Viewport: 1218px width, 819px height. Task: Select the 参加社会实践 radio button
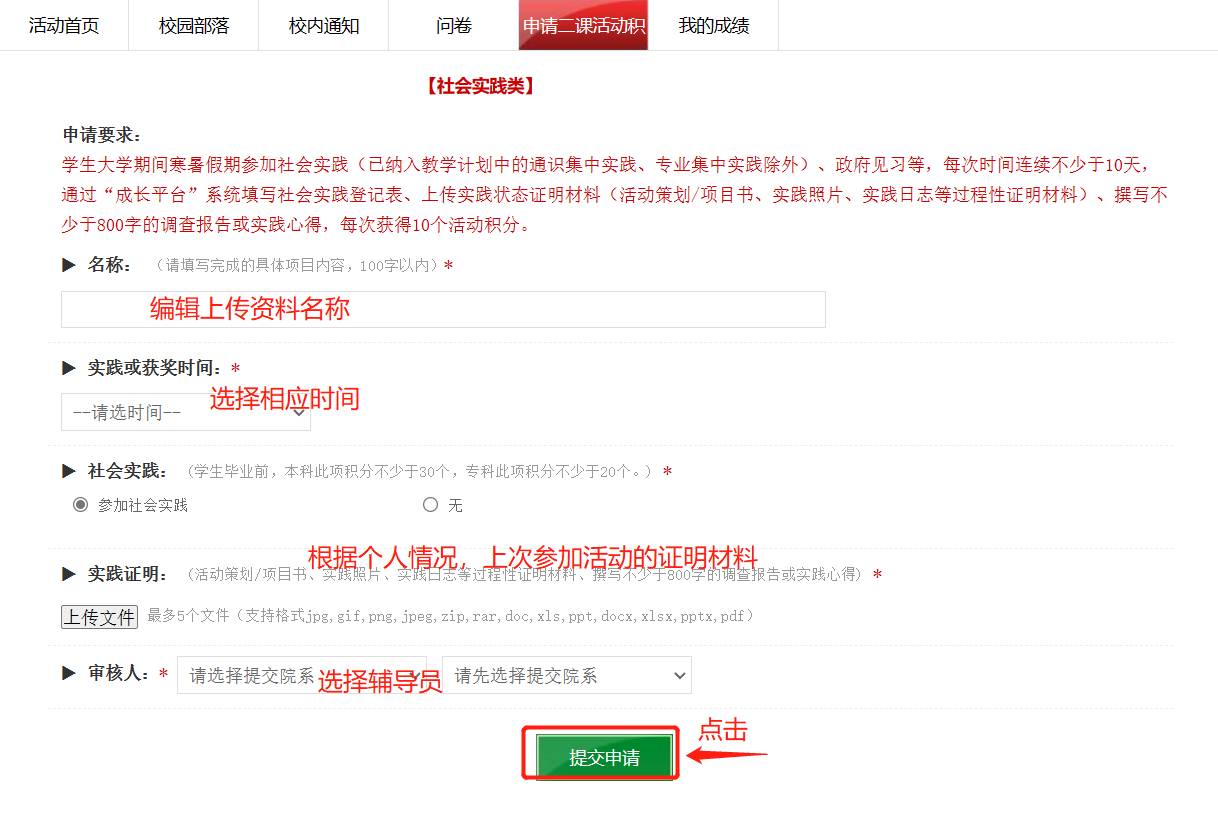click(80, 505)
